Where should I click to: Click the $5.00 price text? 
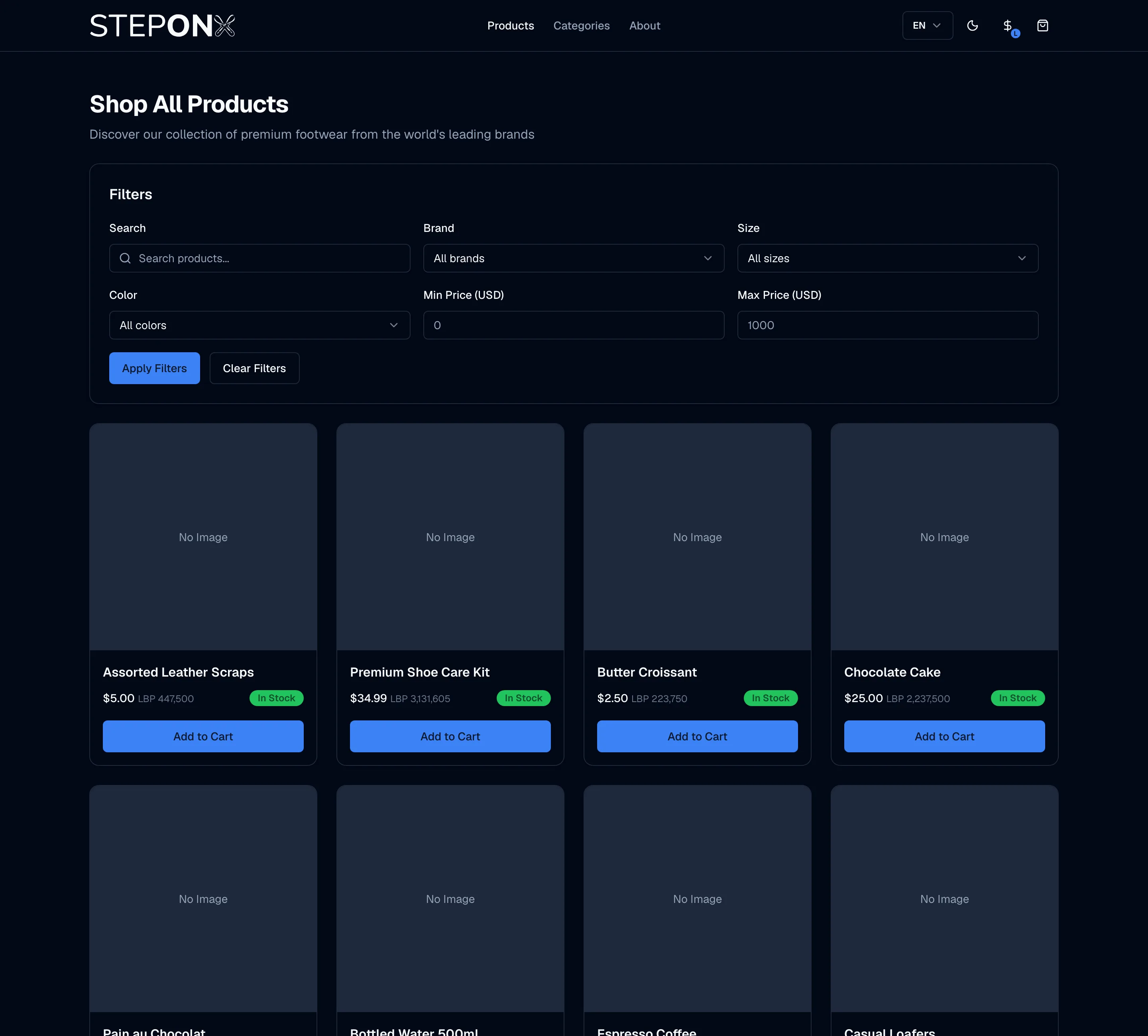click(x=118, y=698)
